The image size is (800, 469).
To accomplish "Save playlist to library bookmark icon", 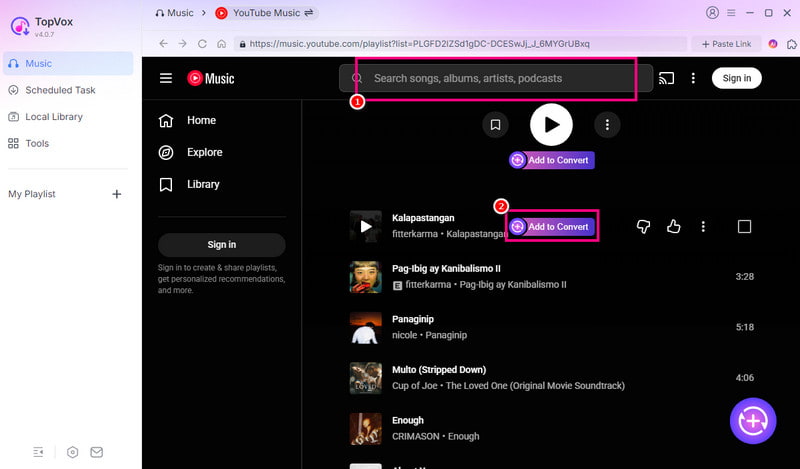I will (x=495, y=125).
